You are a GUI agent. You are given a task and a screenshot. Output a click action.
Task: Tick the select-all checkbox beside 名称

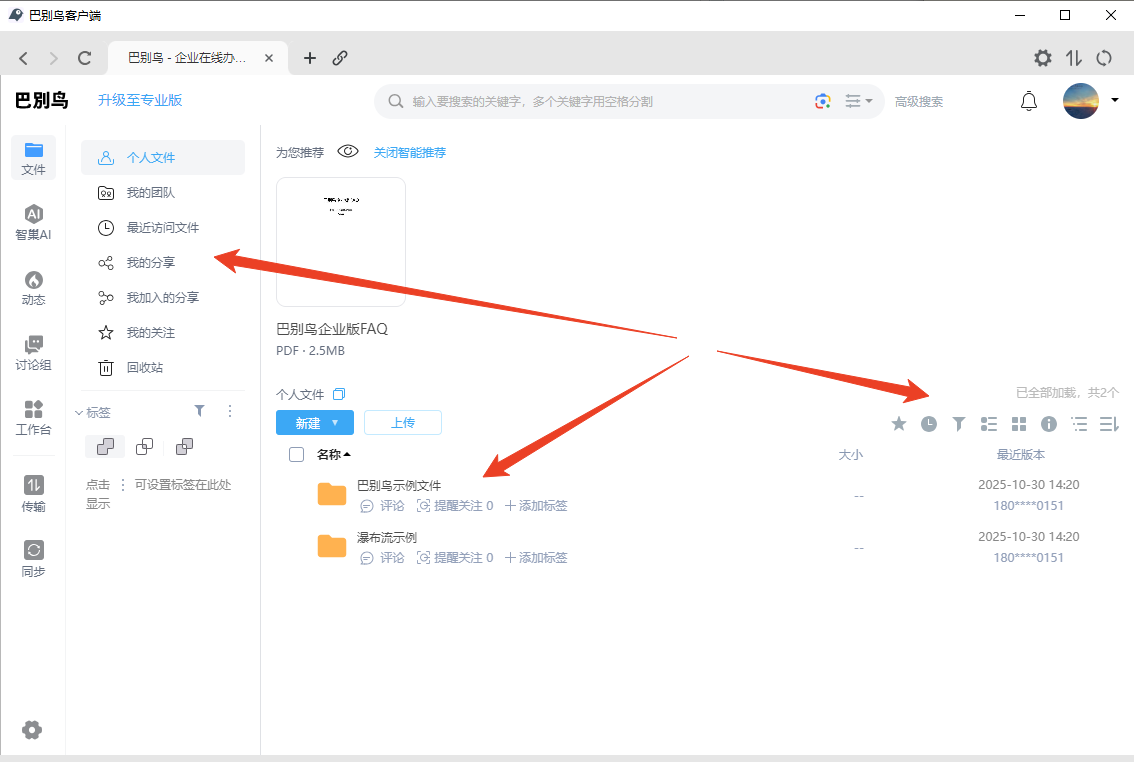click(297, 455)
